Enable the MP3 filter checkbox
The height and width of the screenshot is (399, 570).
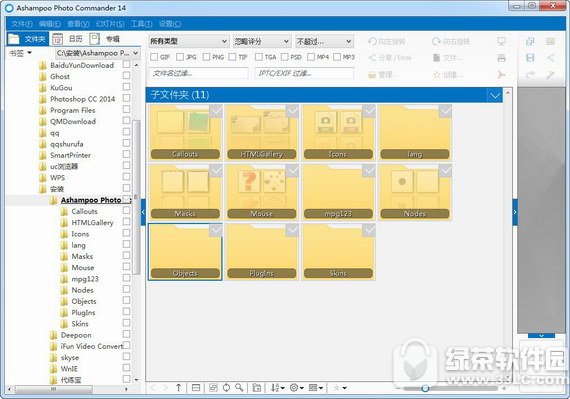337,57
